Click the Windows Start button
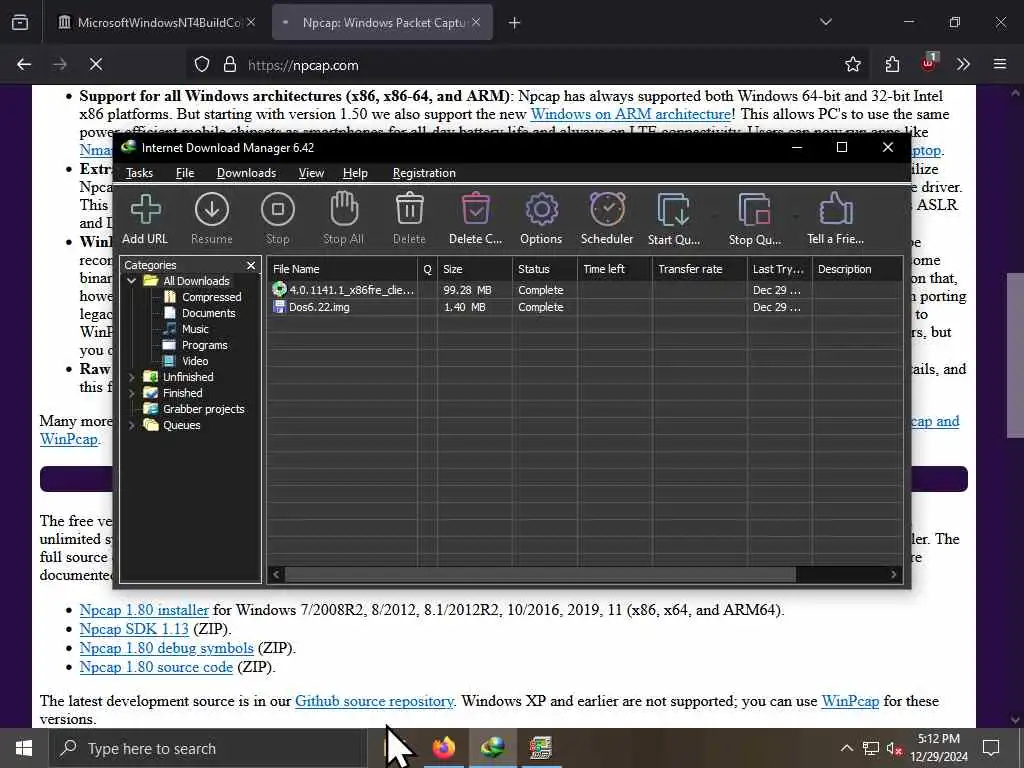The height and width of the screenshot is (768, 1024). point(24,748)
